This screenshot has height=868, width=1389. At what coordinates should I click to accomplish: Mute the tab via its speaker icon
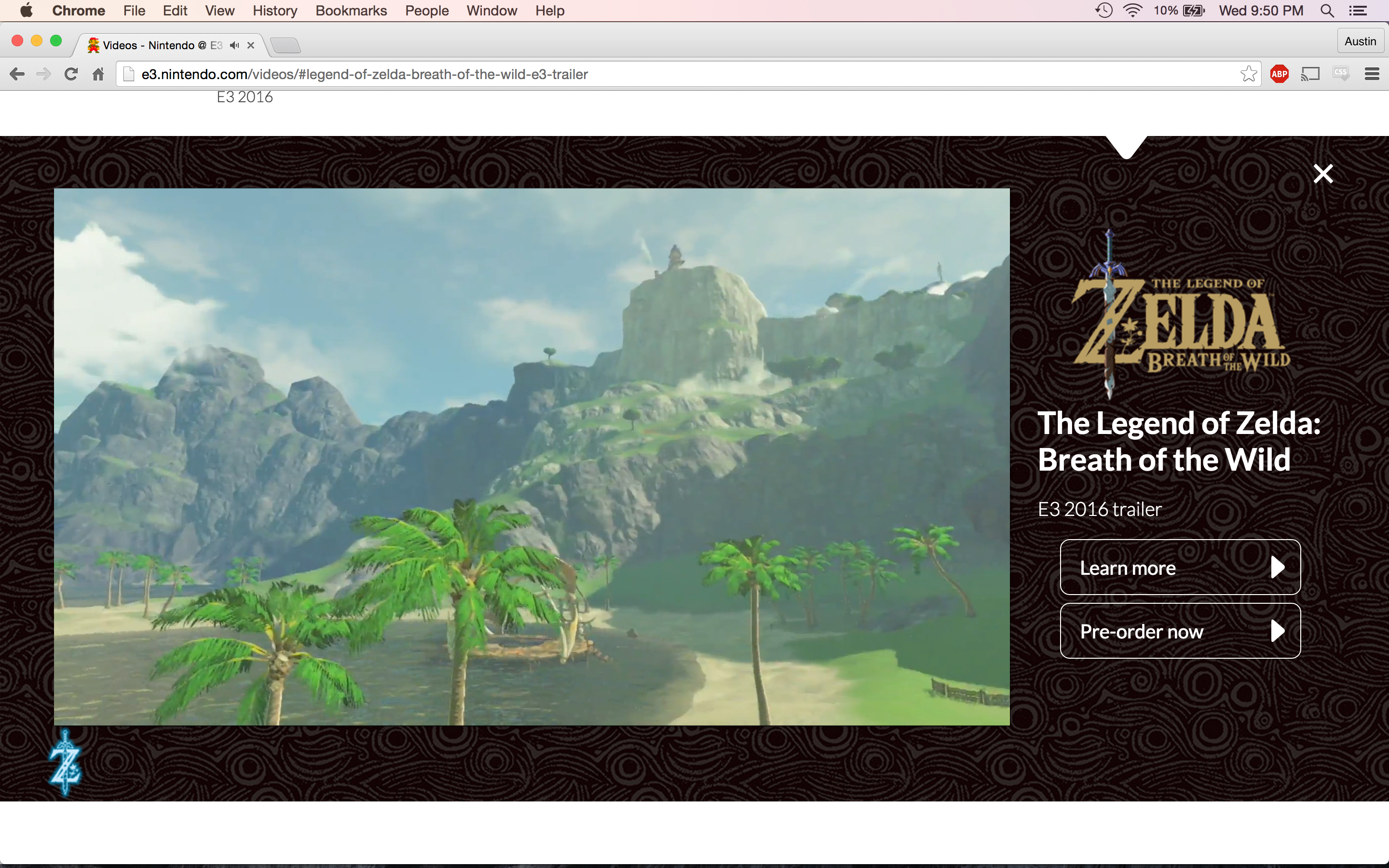(234, 45)
